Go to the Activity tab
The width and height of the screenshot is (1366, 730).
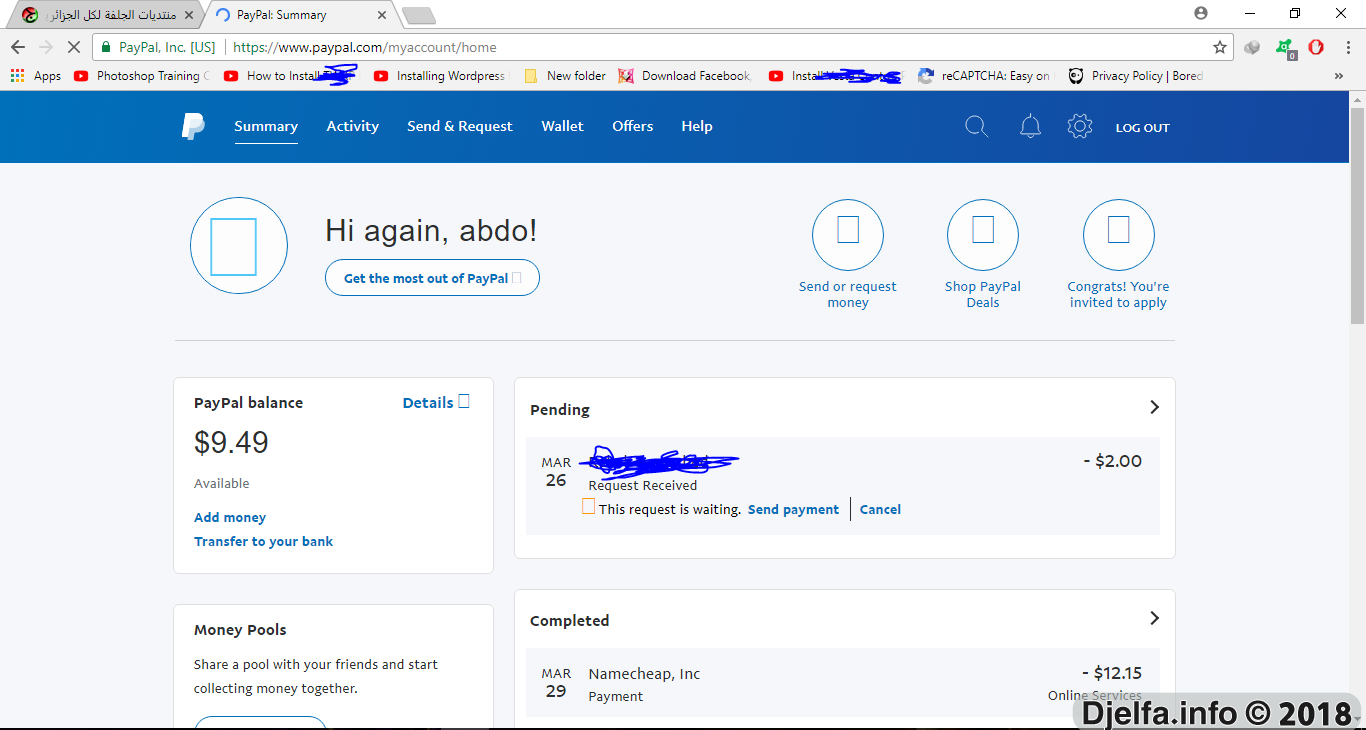(x=352, y=126)
